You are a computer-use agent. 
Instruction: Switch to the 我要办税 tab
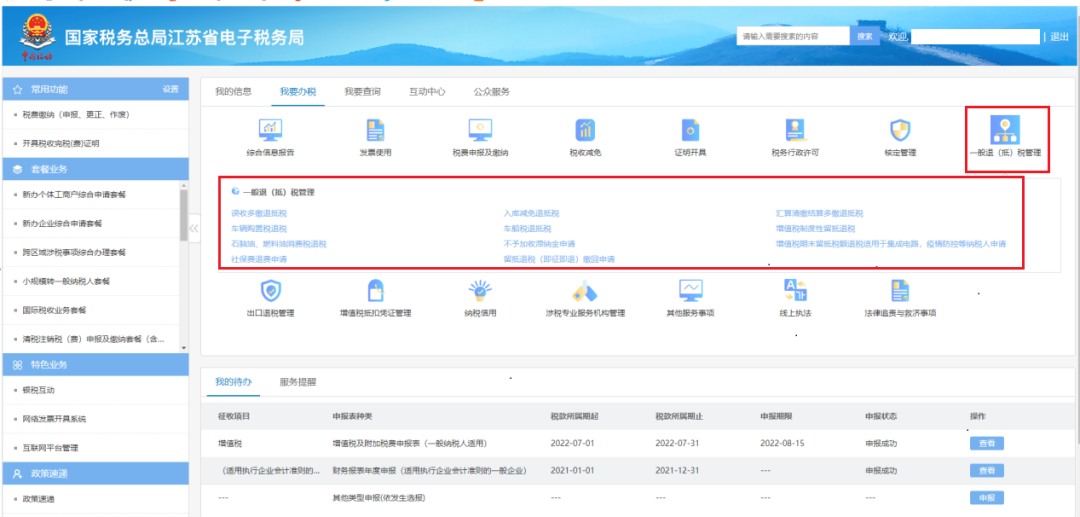(298, 92)
